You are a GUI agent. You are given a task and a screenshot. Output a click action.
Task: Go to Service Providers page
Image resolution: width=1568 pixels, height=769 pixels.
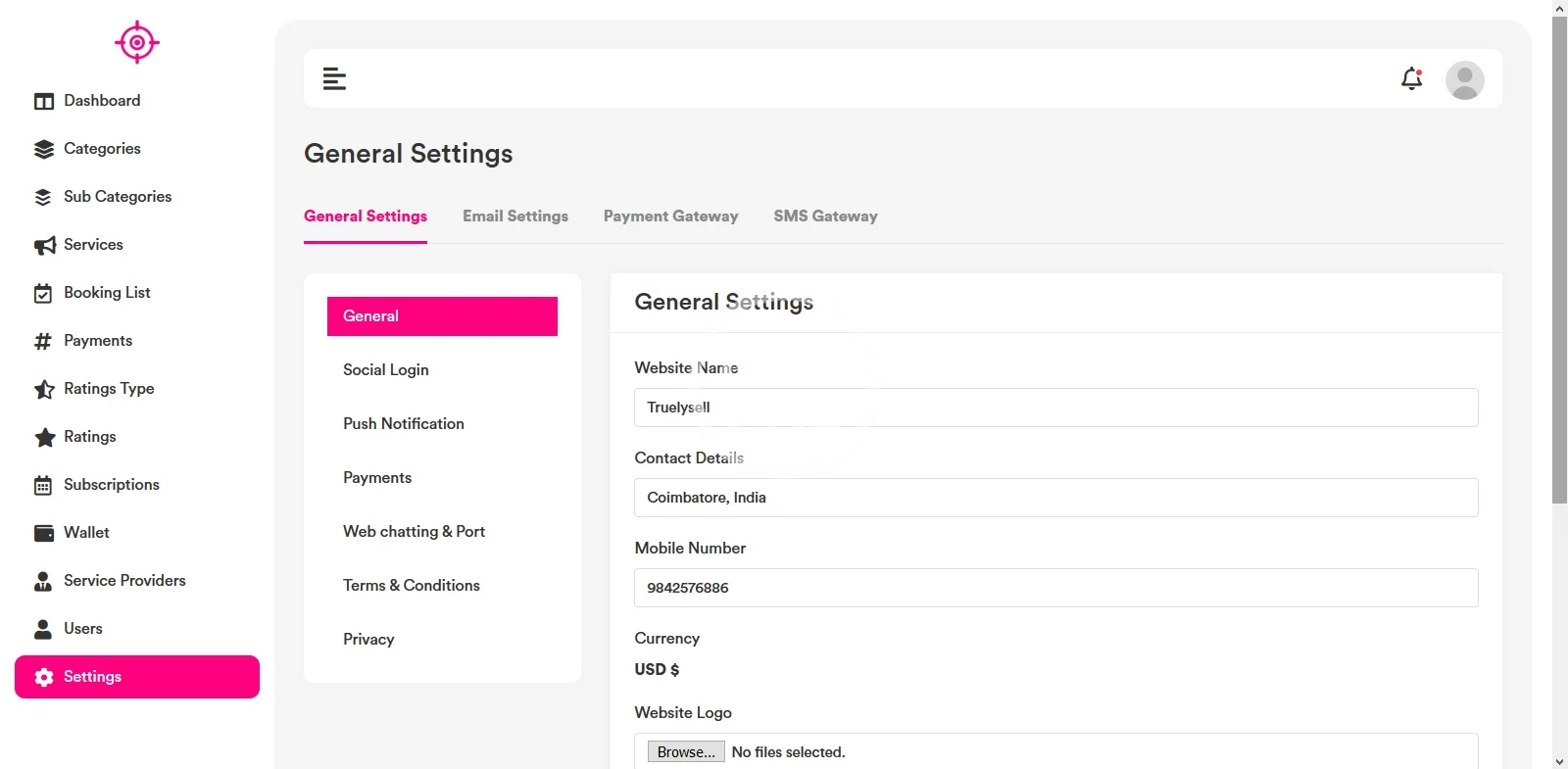[124, 581]
